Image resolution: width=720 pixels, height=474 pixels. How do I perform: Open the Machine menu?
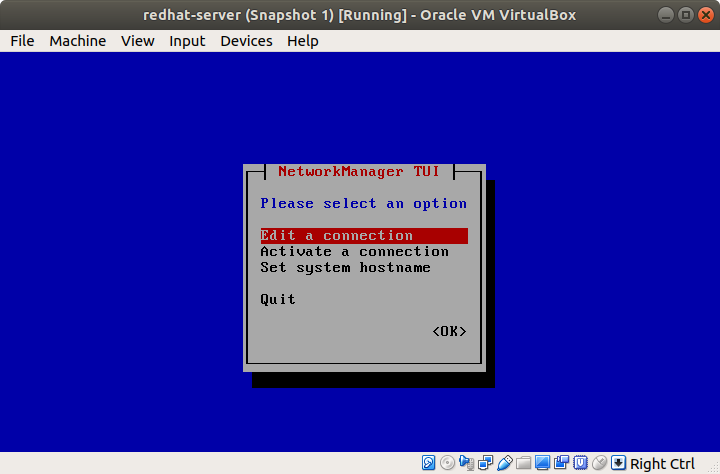[x=78, y=41]
